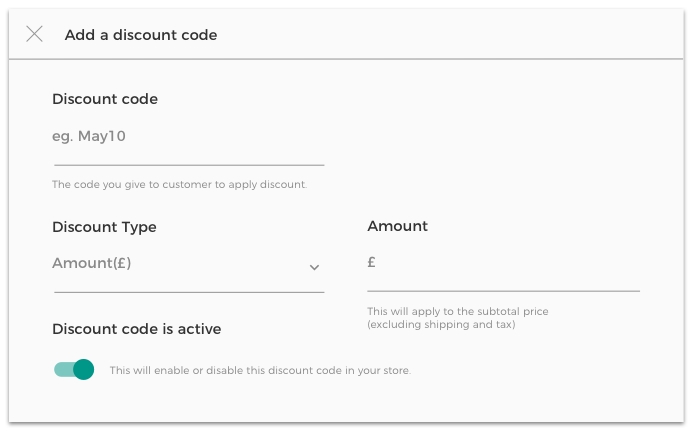The height and width of the screenshot is (431, 693).
Task: Click empty space in the dialog header bar
Action: point(450,35)
